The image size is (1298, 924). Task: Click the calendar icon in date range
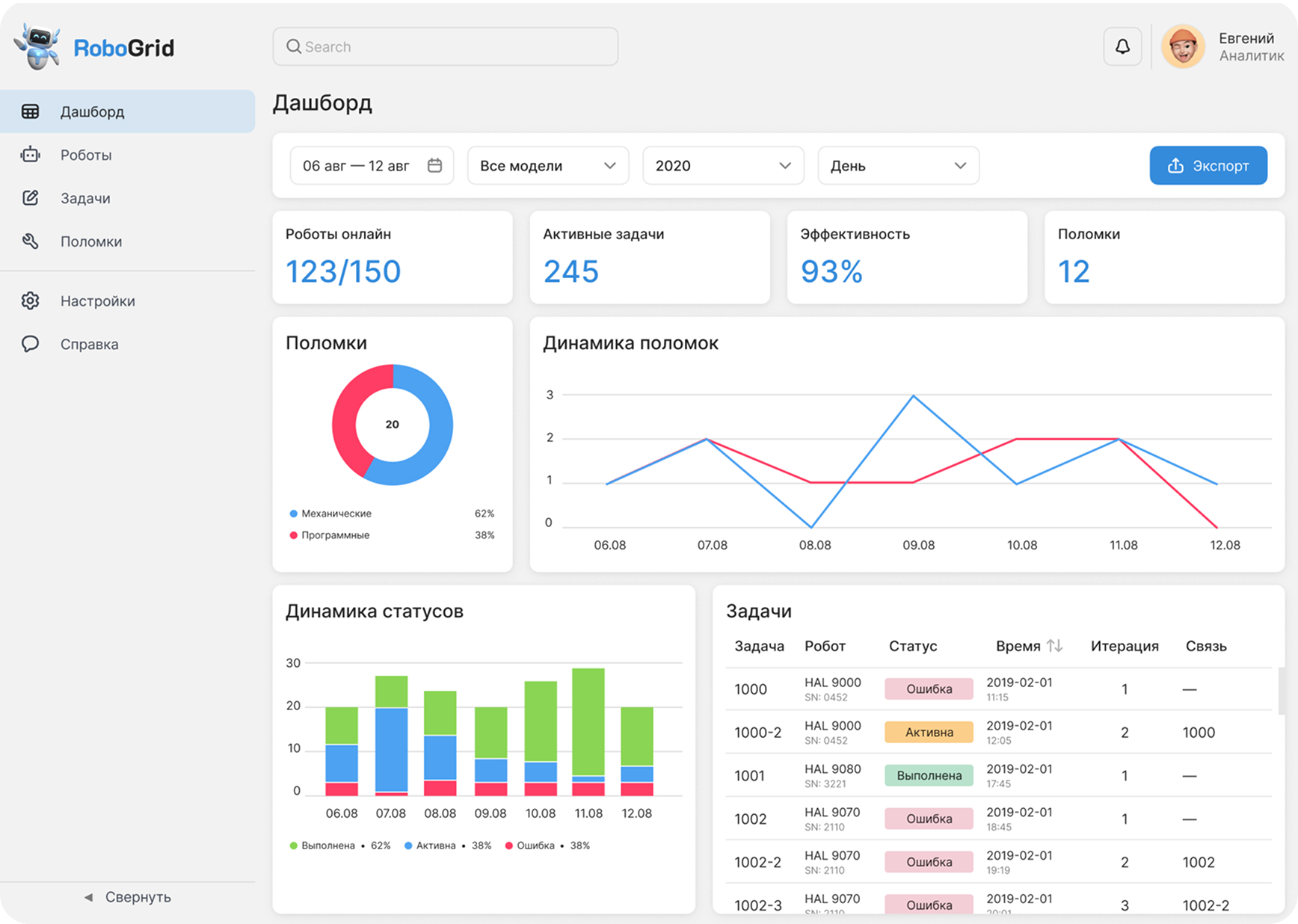click(x=434, y=165)
